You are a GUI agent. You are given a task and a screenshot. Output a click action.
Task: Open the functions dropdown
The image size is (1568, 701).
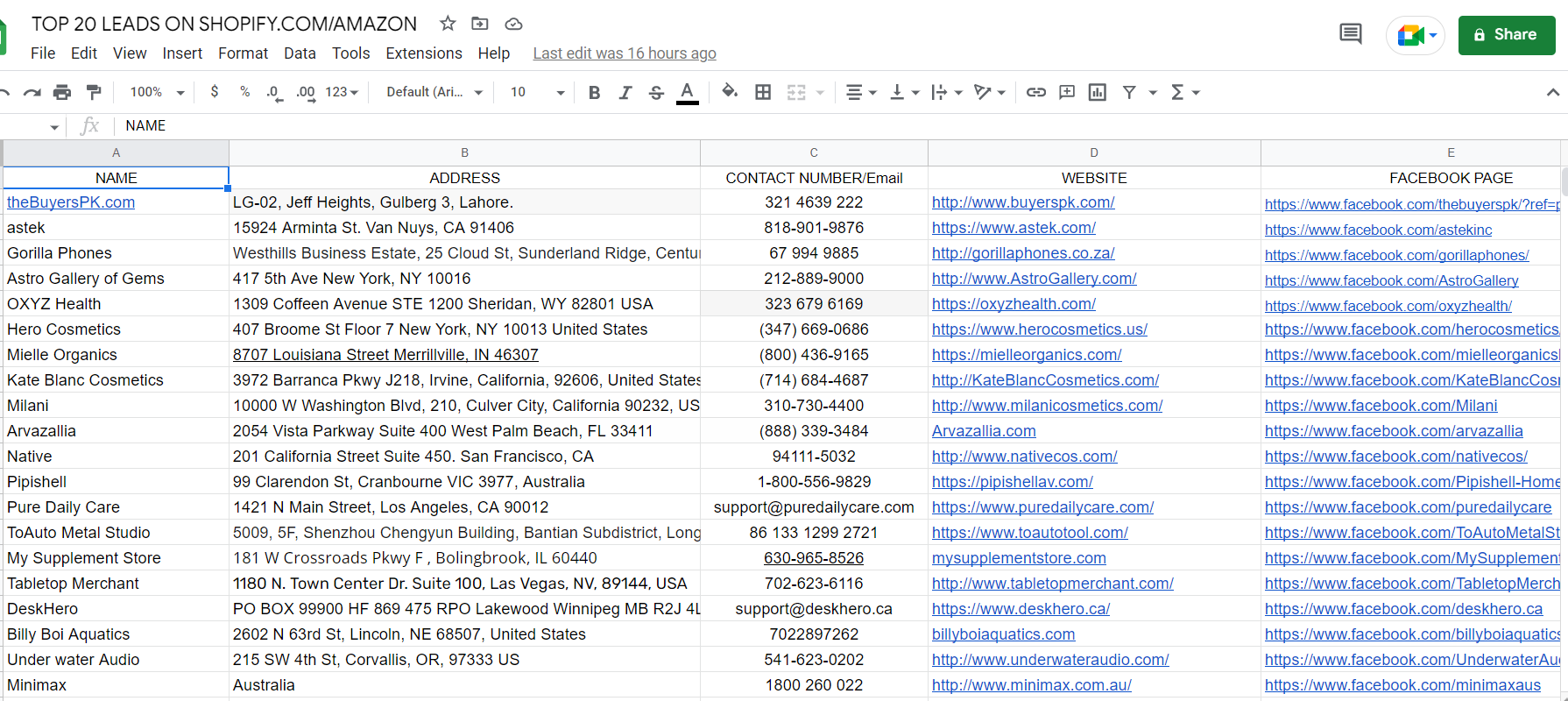[x=1185, y=92]
